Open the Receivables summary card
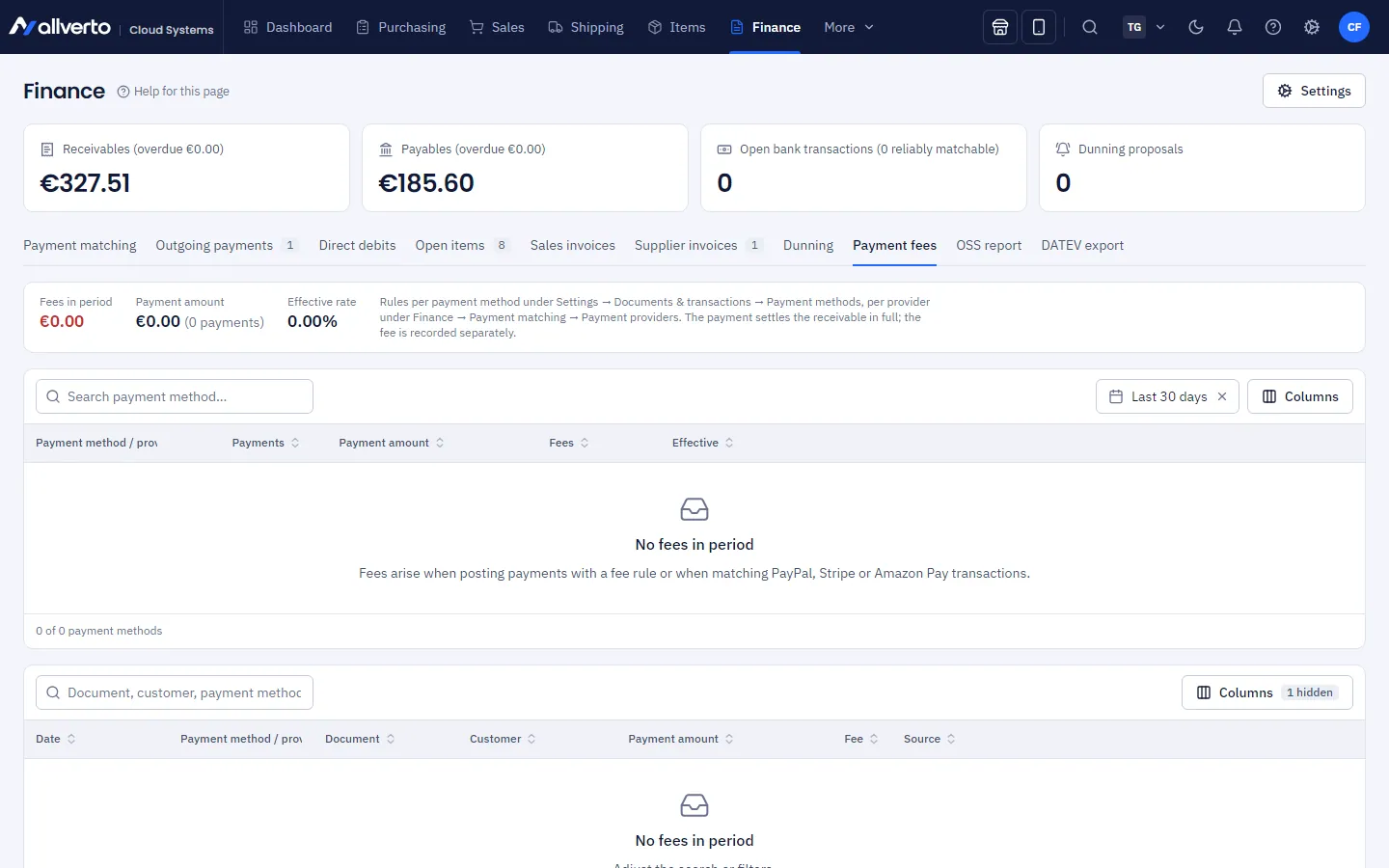Screen dimensions: 1389x868 pyautogui.click(x=186, y=168)
